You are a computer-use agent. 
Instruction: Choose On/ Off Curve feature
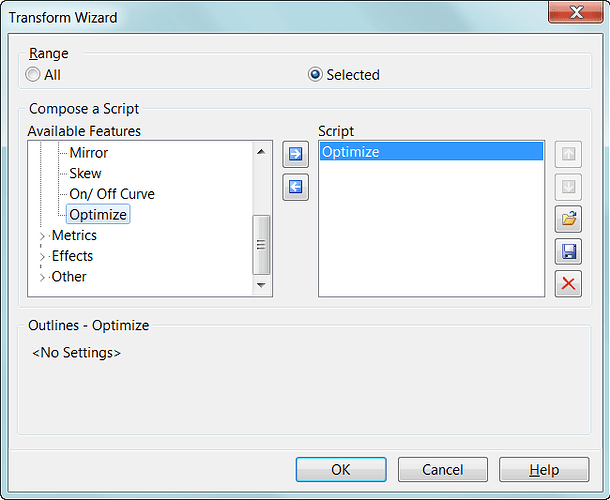(111, 194)
